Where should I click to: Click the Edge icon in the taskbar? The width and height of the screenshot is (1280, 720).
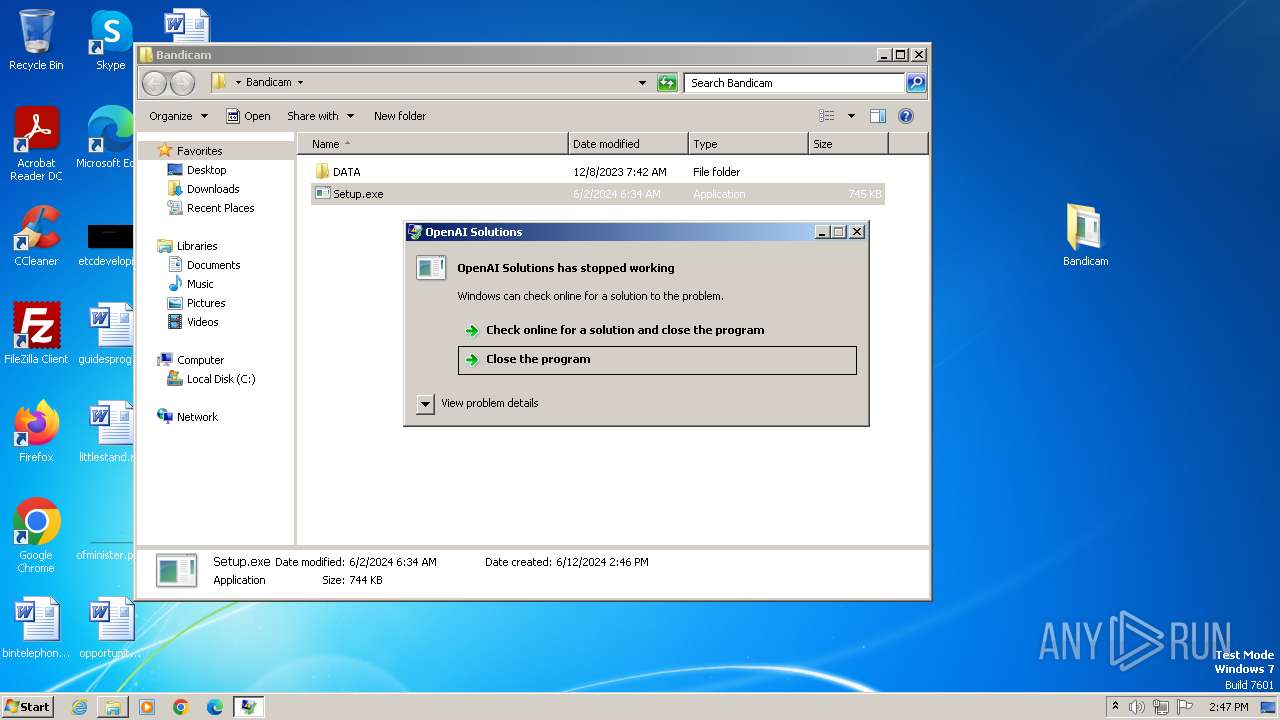point(215,707)
